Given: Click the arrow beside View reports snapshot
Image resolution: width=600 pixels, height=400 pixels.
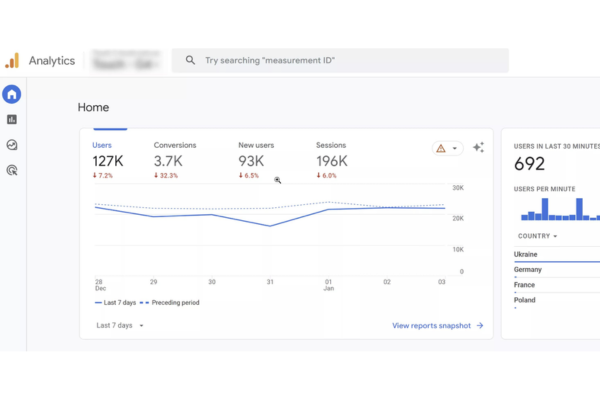Looking at the screenshot, I should (480, 325).
